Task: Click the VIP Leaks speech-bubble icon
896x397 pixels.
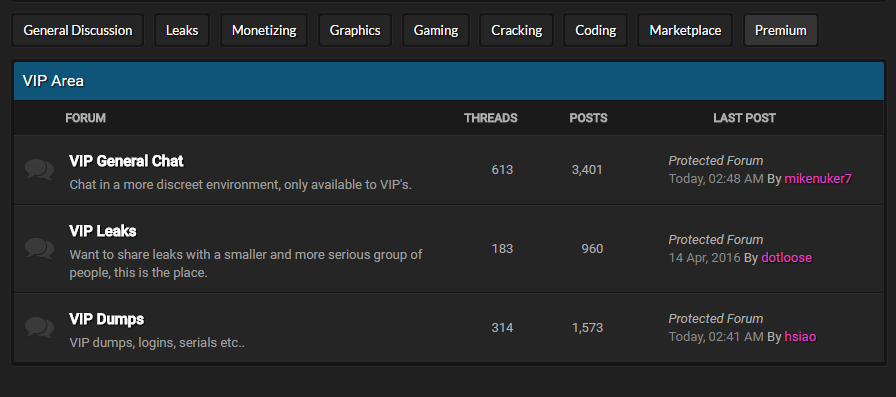Action: click(x=39, y=248)
